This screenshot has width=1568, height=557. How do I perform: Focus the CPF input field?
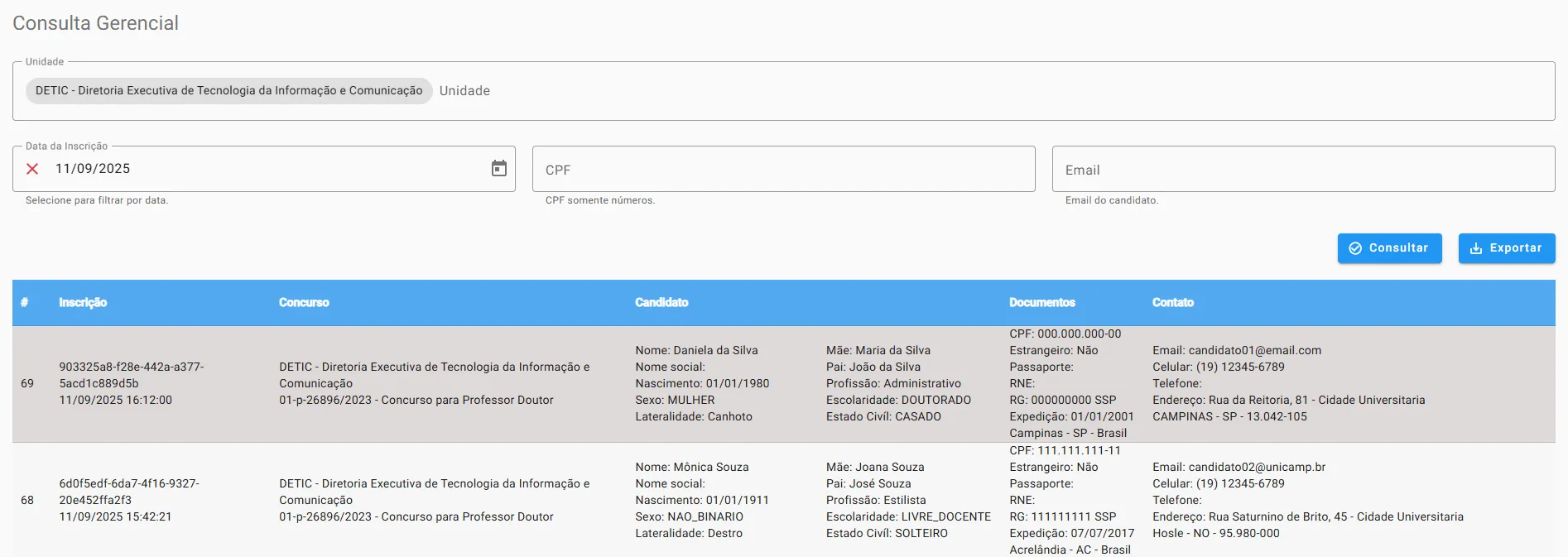point(782,170)
